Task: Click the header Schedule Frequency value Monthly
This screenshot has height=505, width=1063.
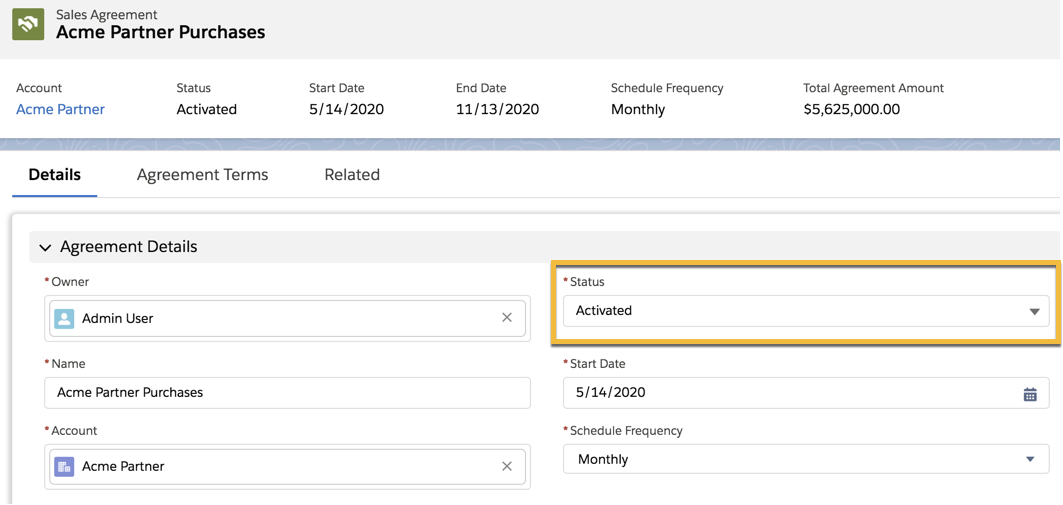Action: [638, 109]
